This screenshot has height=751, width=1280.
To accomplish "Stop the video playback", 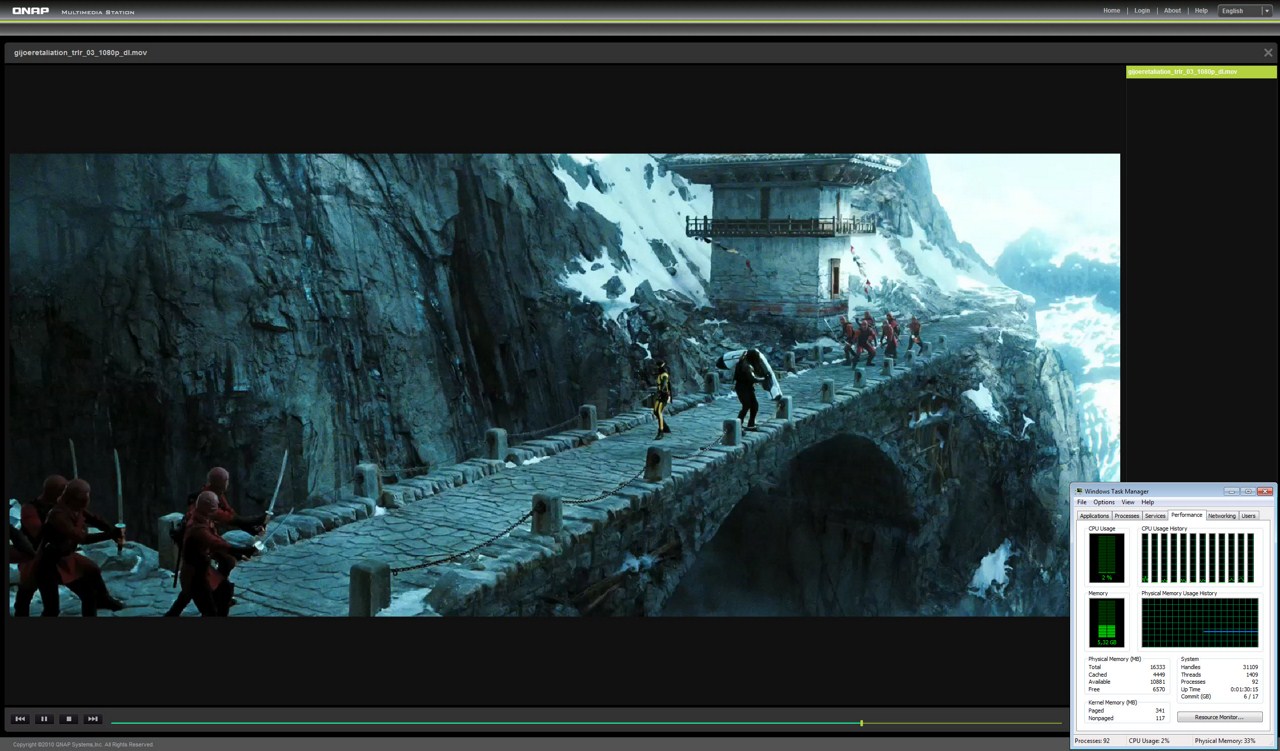I will coord(68,719).
